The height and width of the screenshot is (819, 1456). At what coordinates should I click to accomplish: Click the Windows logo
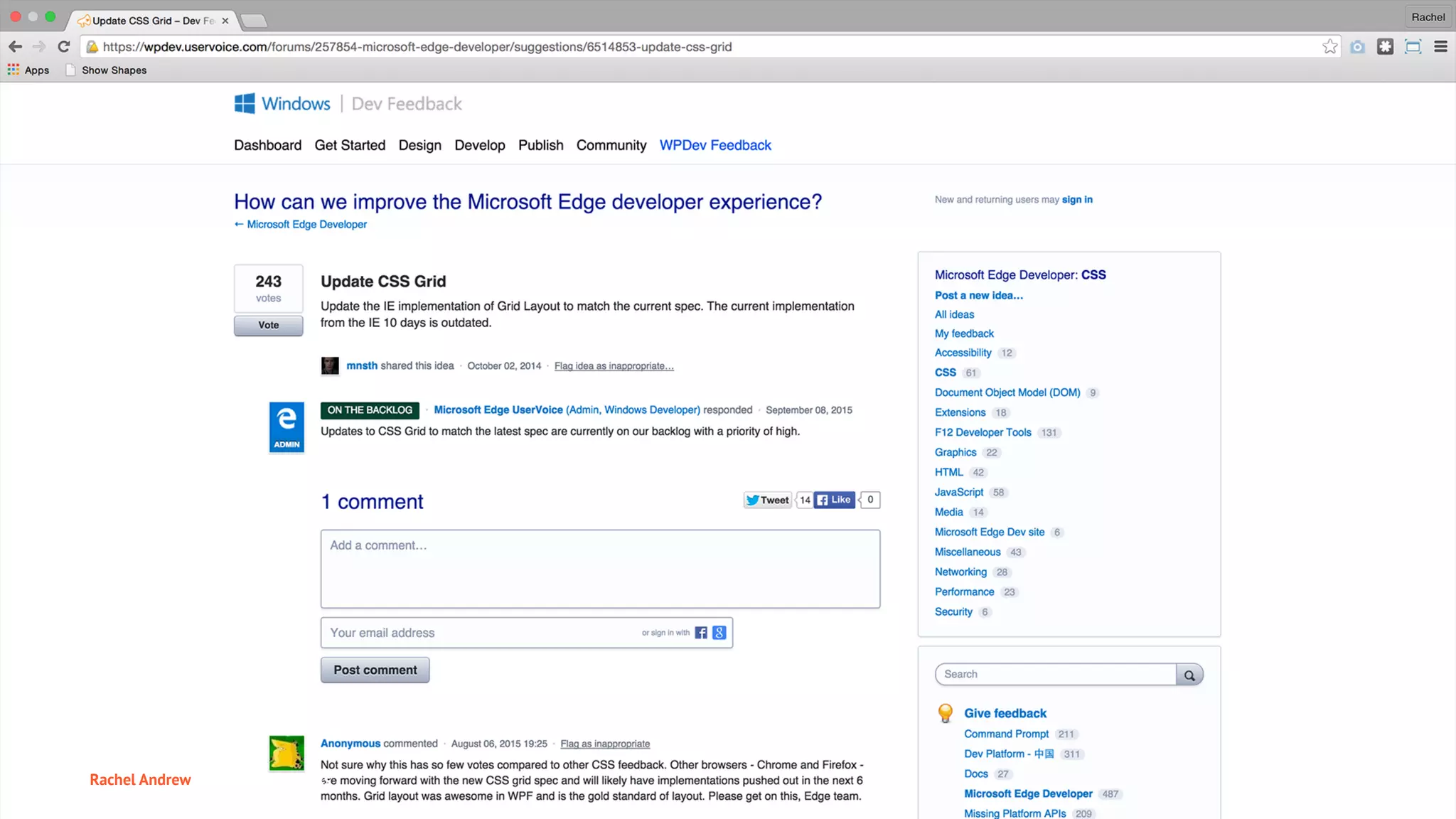(x=245, y=104)
